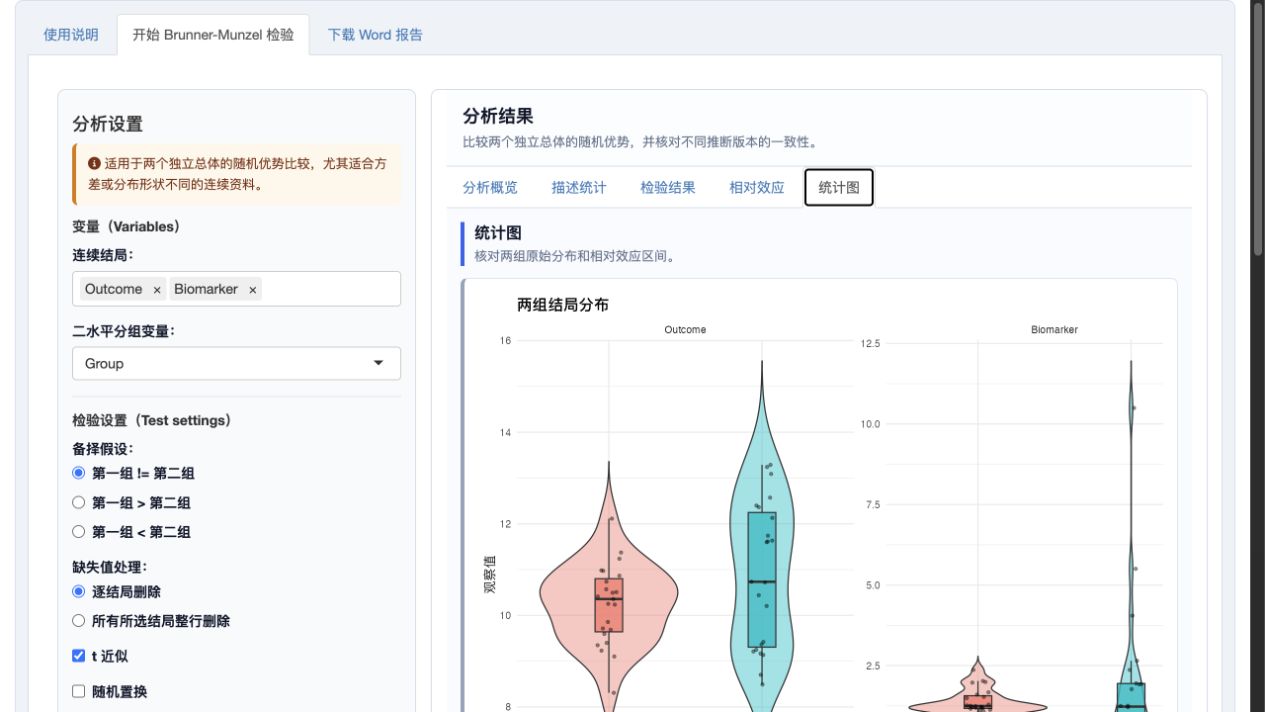Click the 分析设置 heading

[x=108, y=124]
